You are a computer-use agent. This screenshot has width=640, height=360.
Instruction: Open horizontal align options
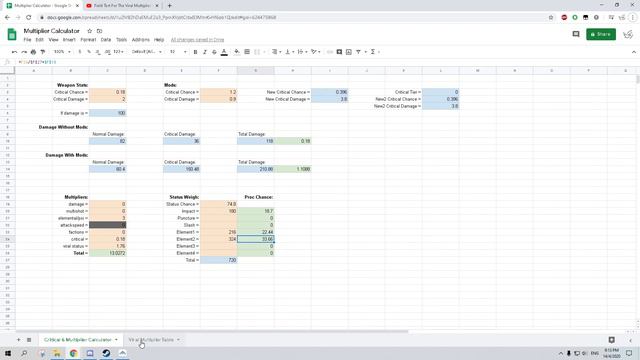click(x=276, y=52)
